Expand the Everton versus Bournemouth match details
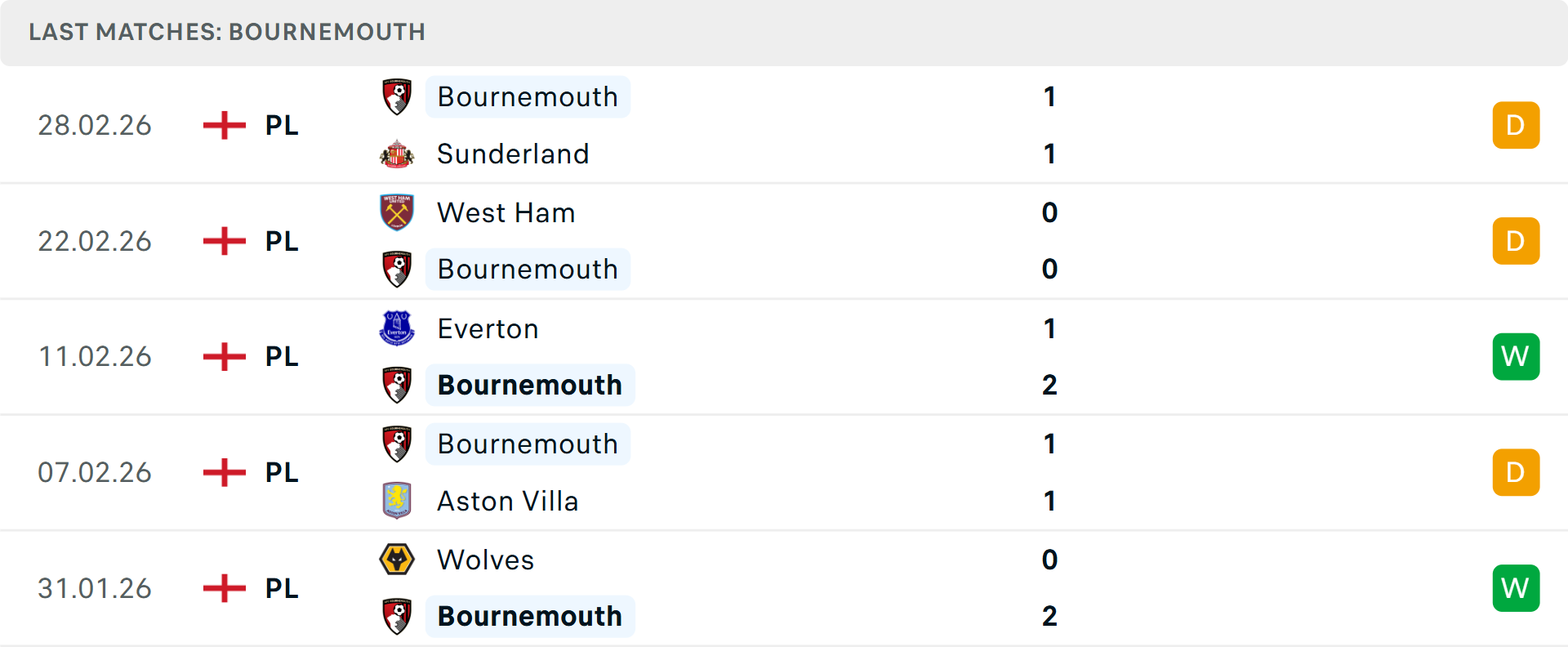Image resolution: width=1568 pixels, height=647 pixels. pos(784,356)
